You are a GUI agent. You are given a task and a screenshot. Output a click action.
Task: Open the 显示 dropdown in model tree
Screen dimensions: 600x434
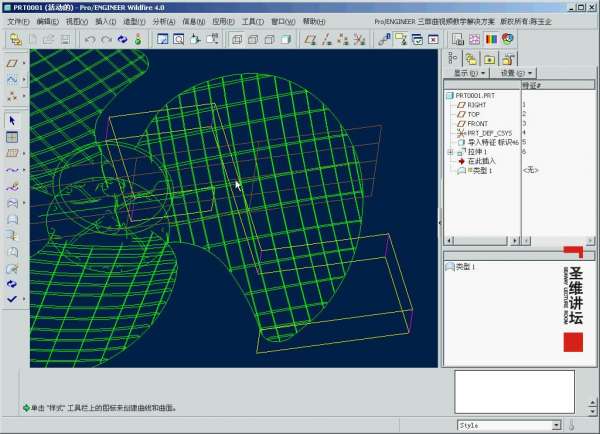coord(469,73)
